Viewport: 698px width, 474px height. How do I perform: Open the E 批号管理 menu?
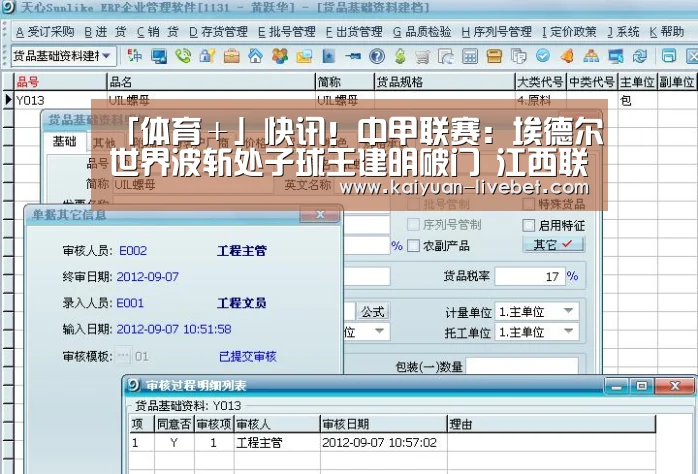coord(287,32)
